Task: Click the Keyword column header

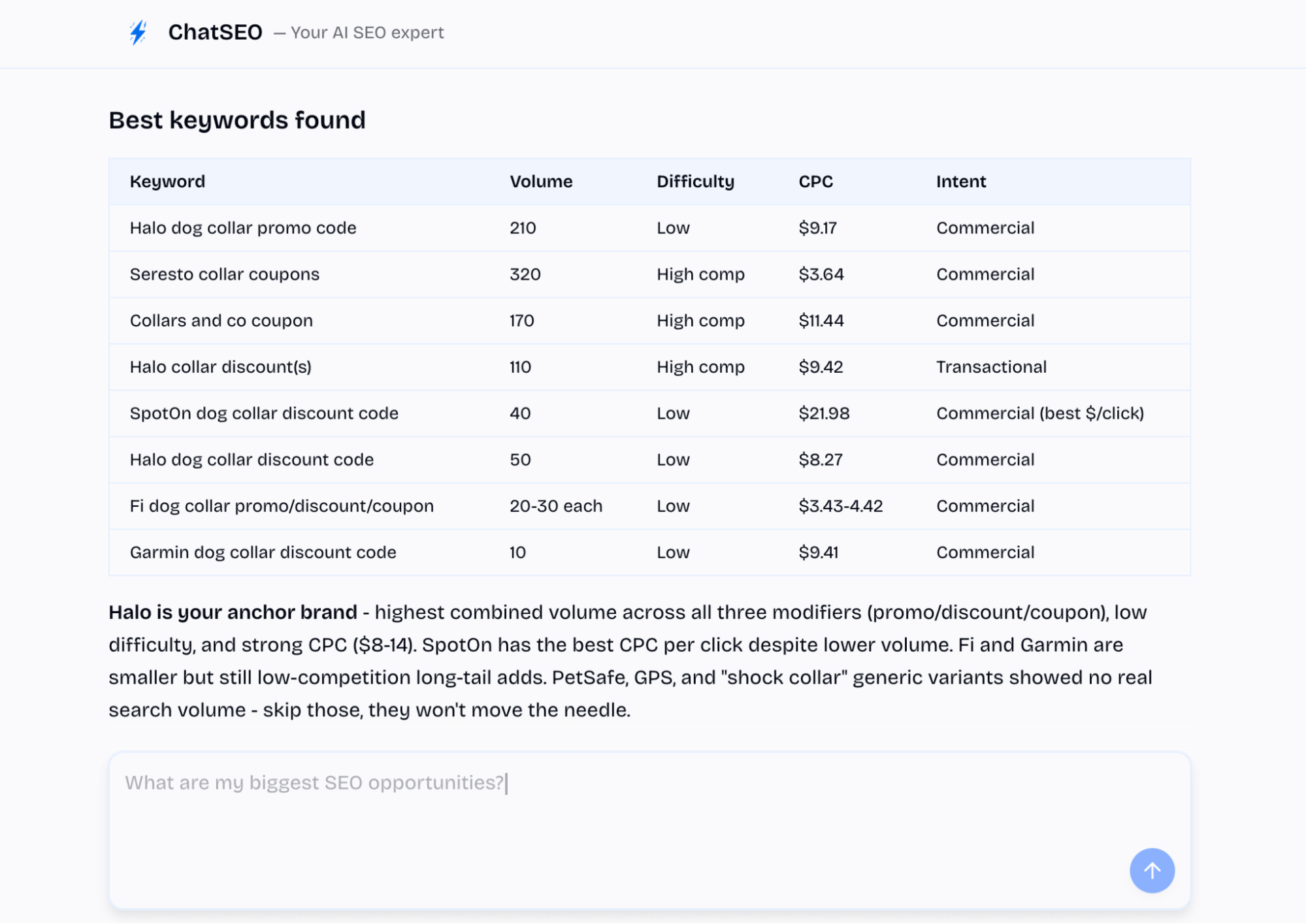Action: pos(167,182)
